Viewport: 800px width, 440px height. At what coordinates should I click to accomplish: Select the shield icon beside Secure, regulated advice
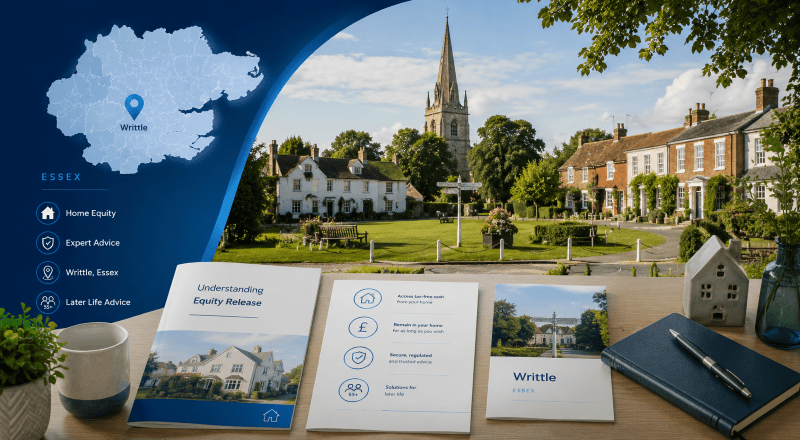click(x=358, y=358)
